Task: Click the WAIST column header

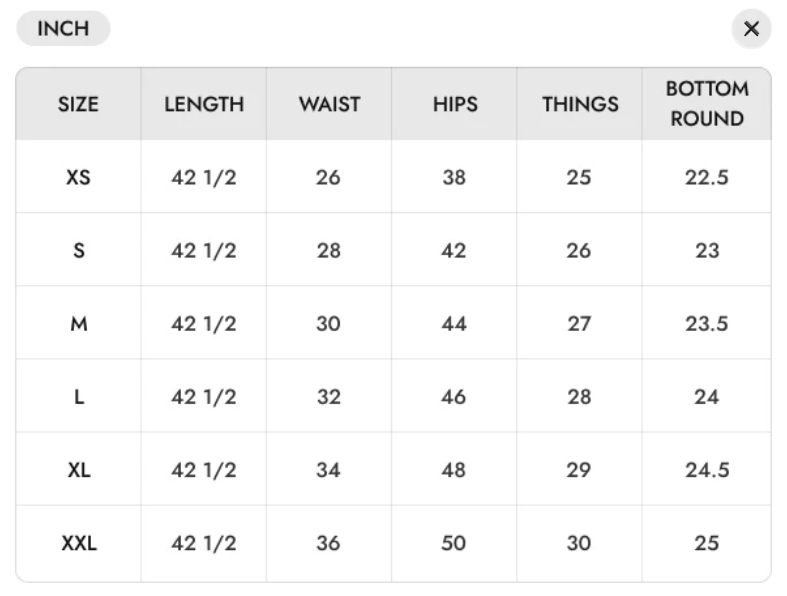Action: [x=329, y=104]
